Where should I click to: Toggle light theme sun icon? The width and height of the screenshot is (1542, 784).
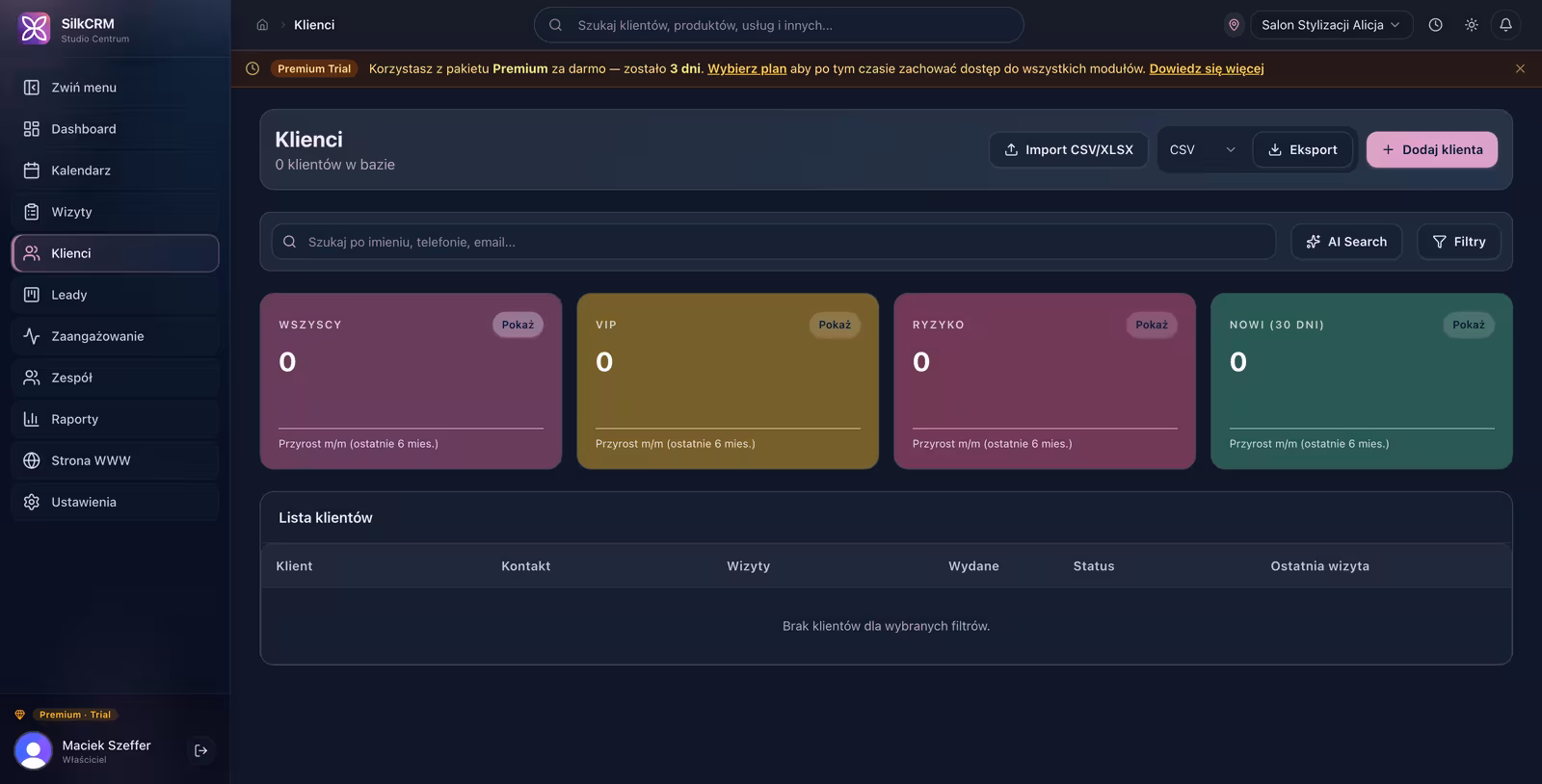(x=1471, y=25)
